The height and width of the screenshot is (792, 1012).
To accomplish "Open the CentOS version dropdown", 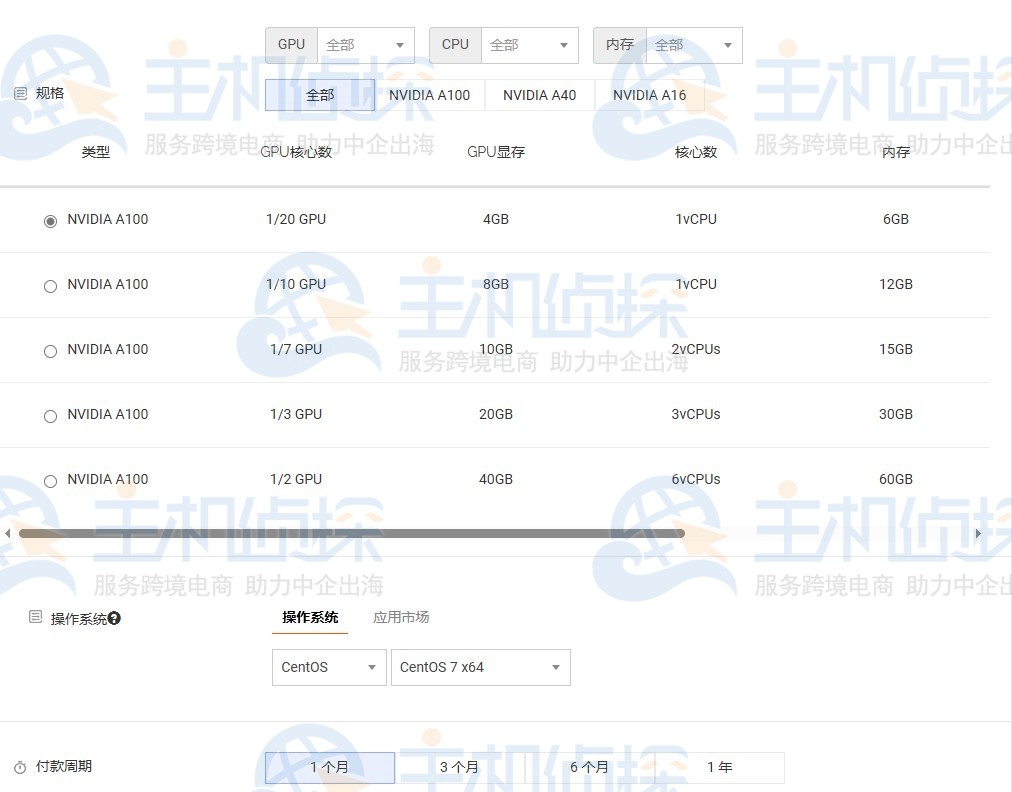I will [x=480, y=667].
